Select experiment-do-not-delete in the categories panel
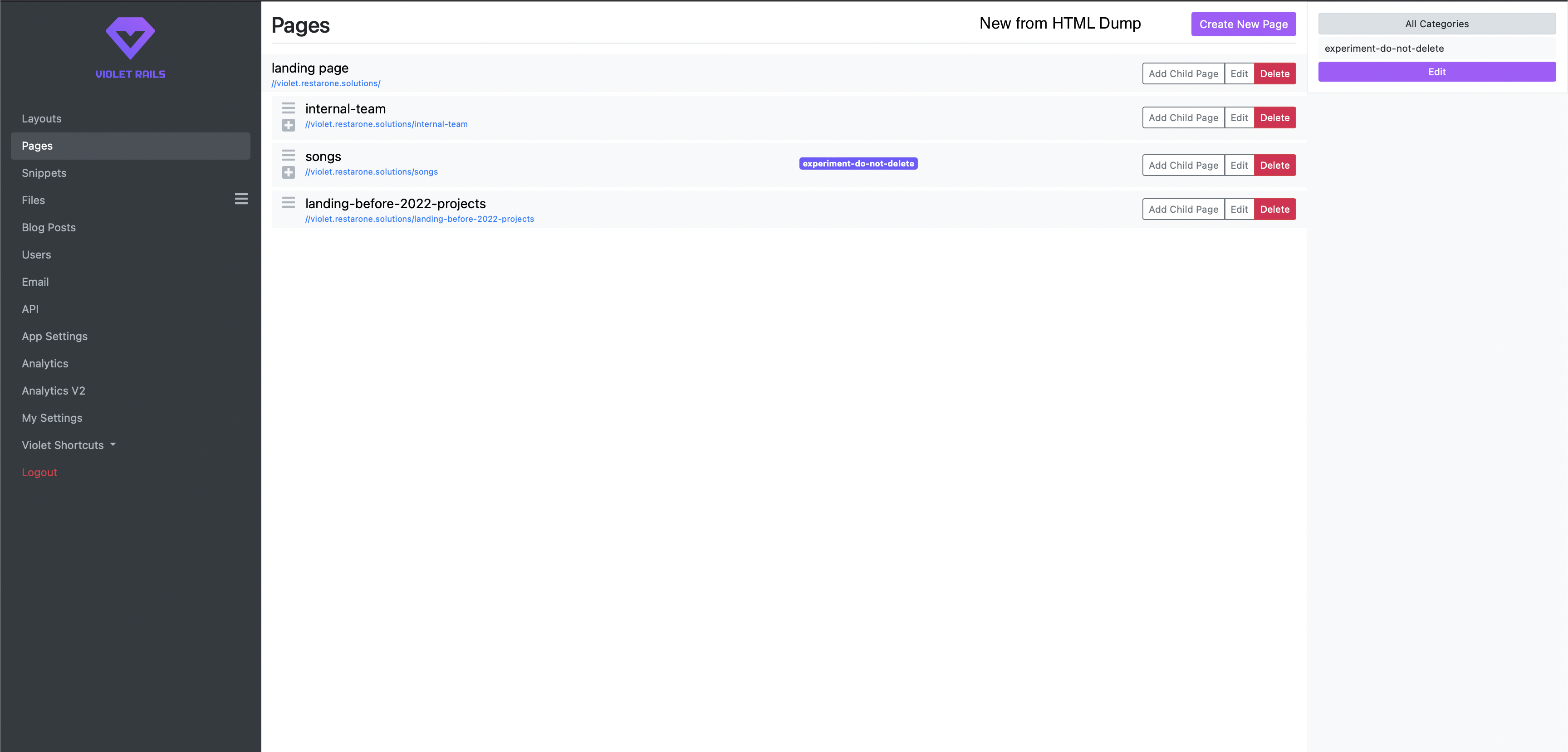This screenshot has width=1568, height=752. click(x=1384, y=48)
